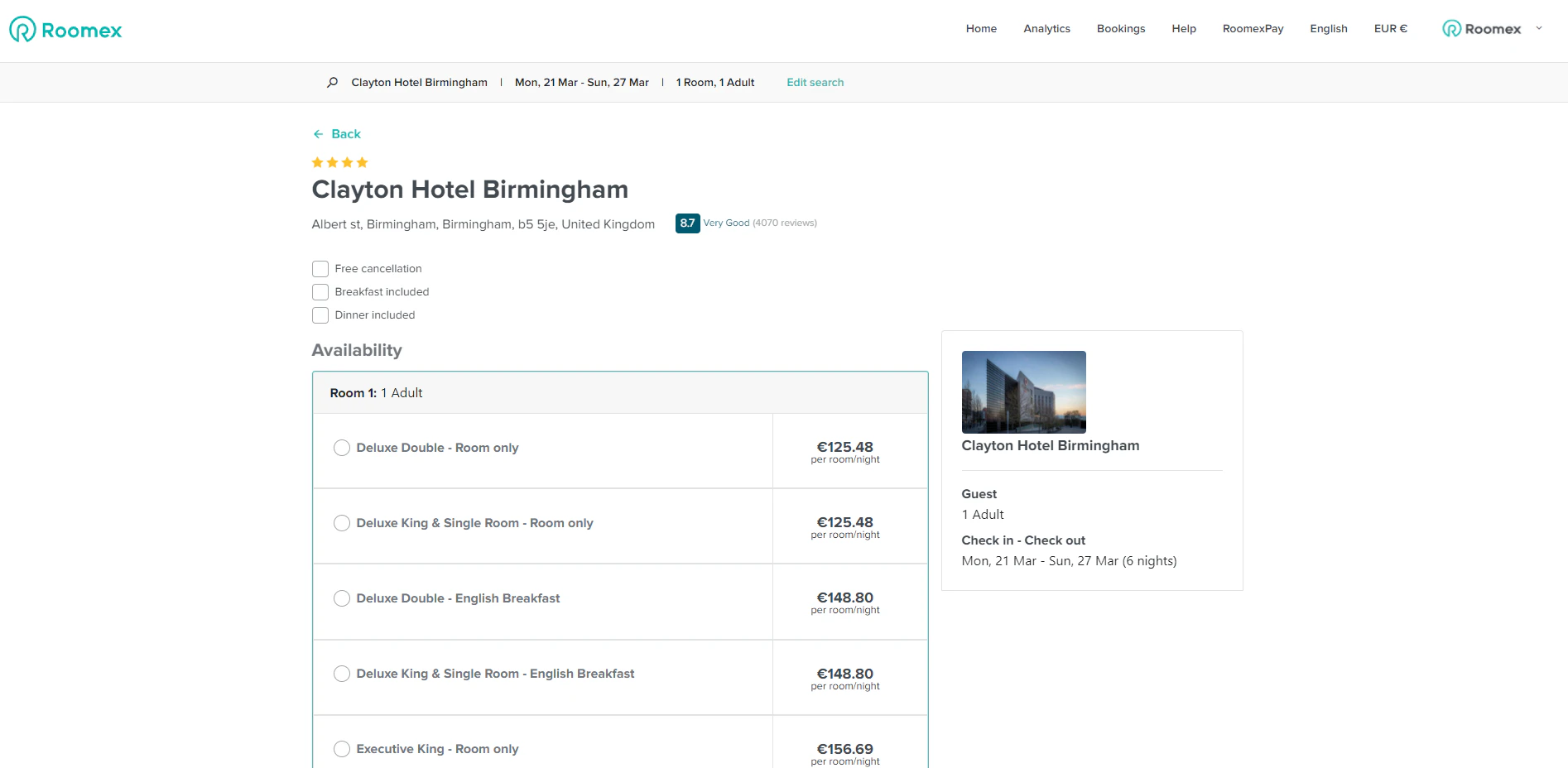1568x768 pixels.
Task: Select Executive King - Room only rate
Action: (342, 749)
